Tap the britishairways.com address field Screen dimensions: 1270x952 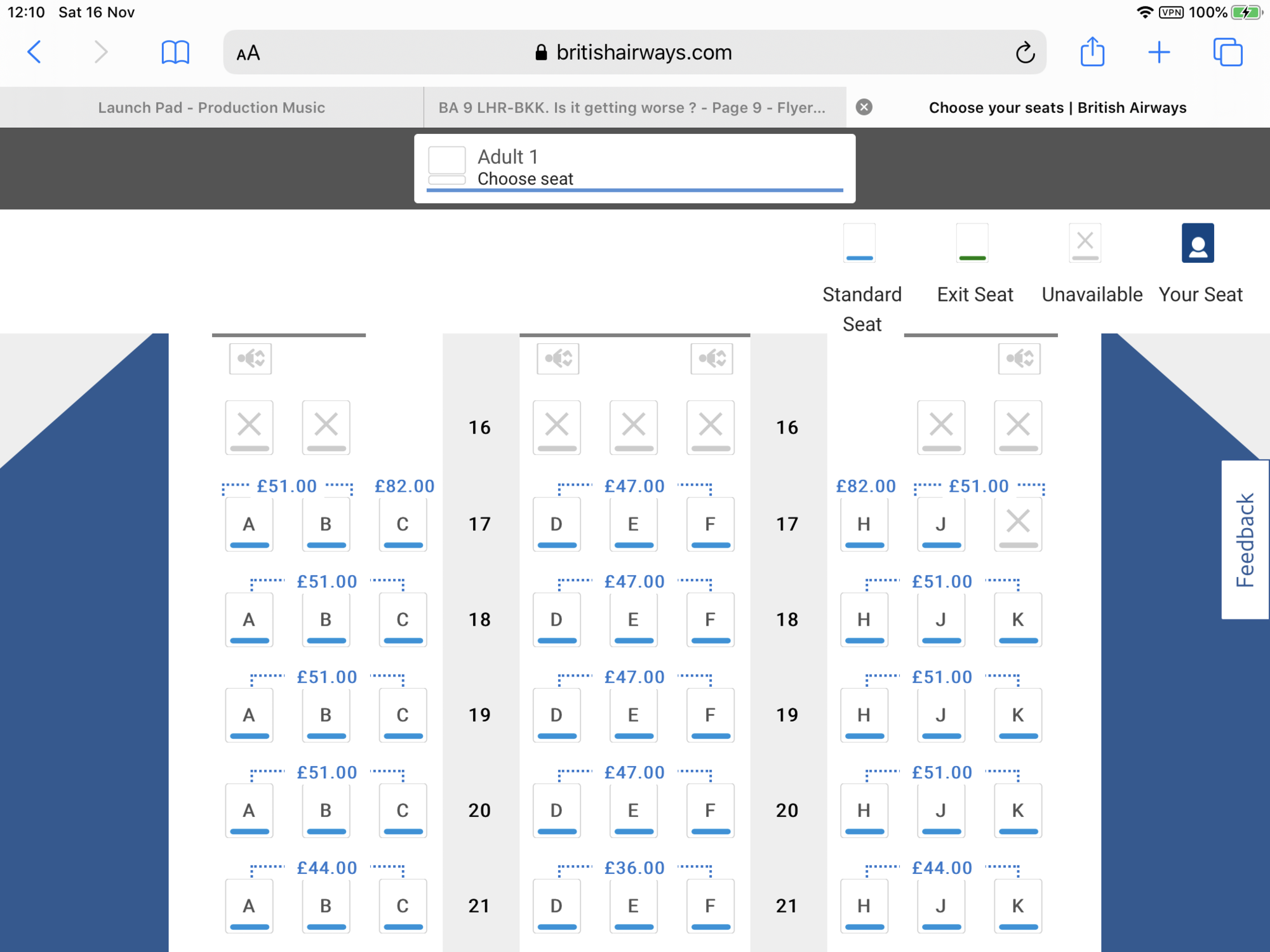(635, 52)
